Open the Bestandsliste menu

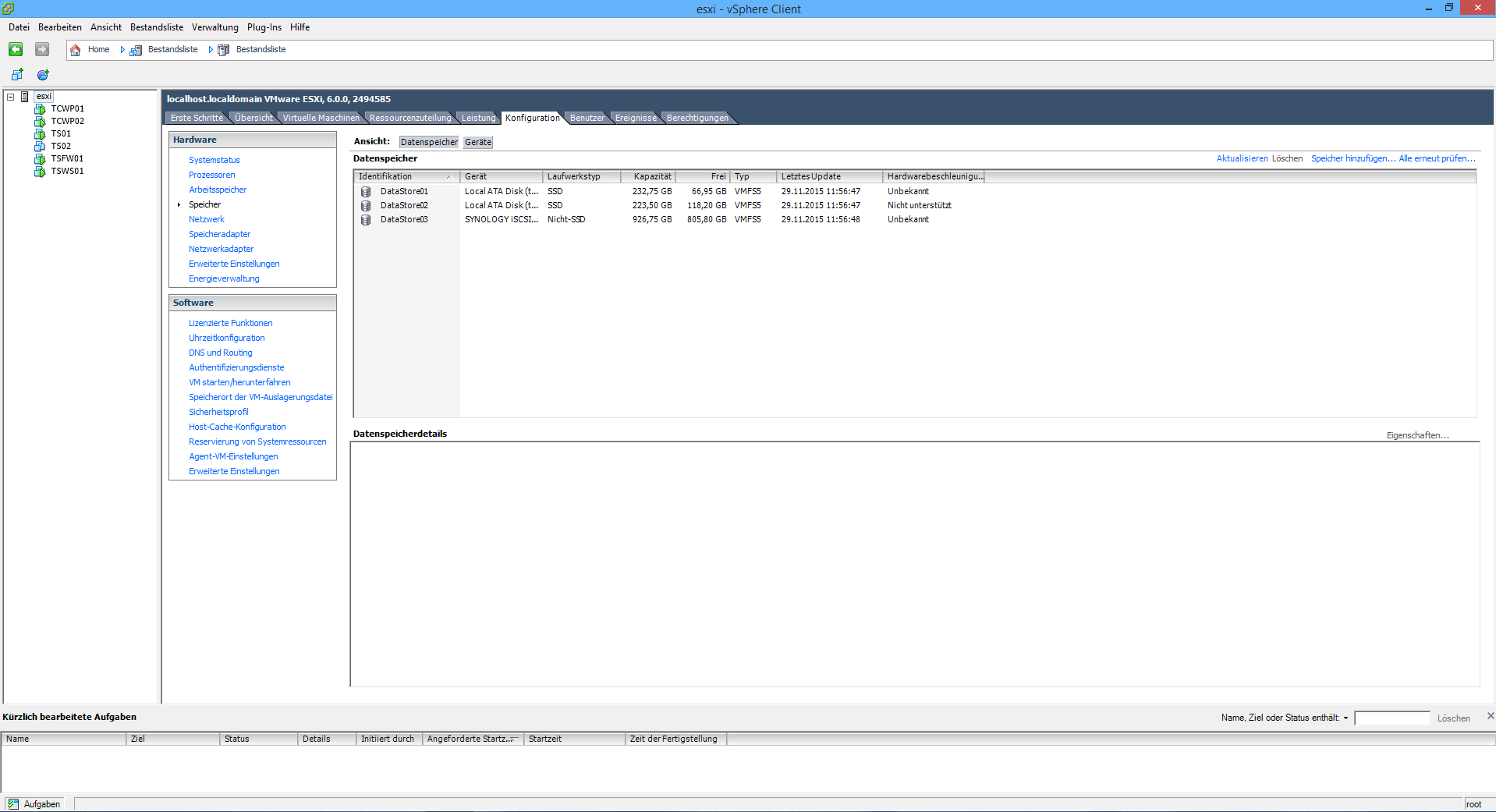point(157,27)
